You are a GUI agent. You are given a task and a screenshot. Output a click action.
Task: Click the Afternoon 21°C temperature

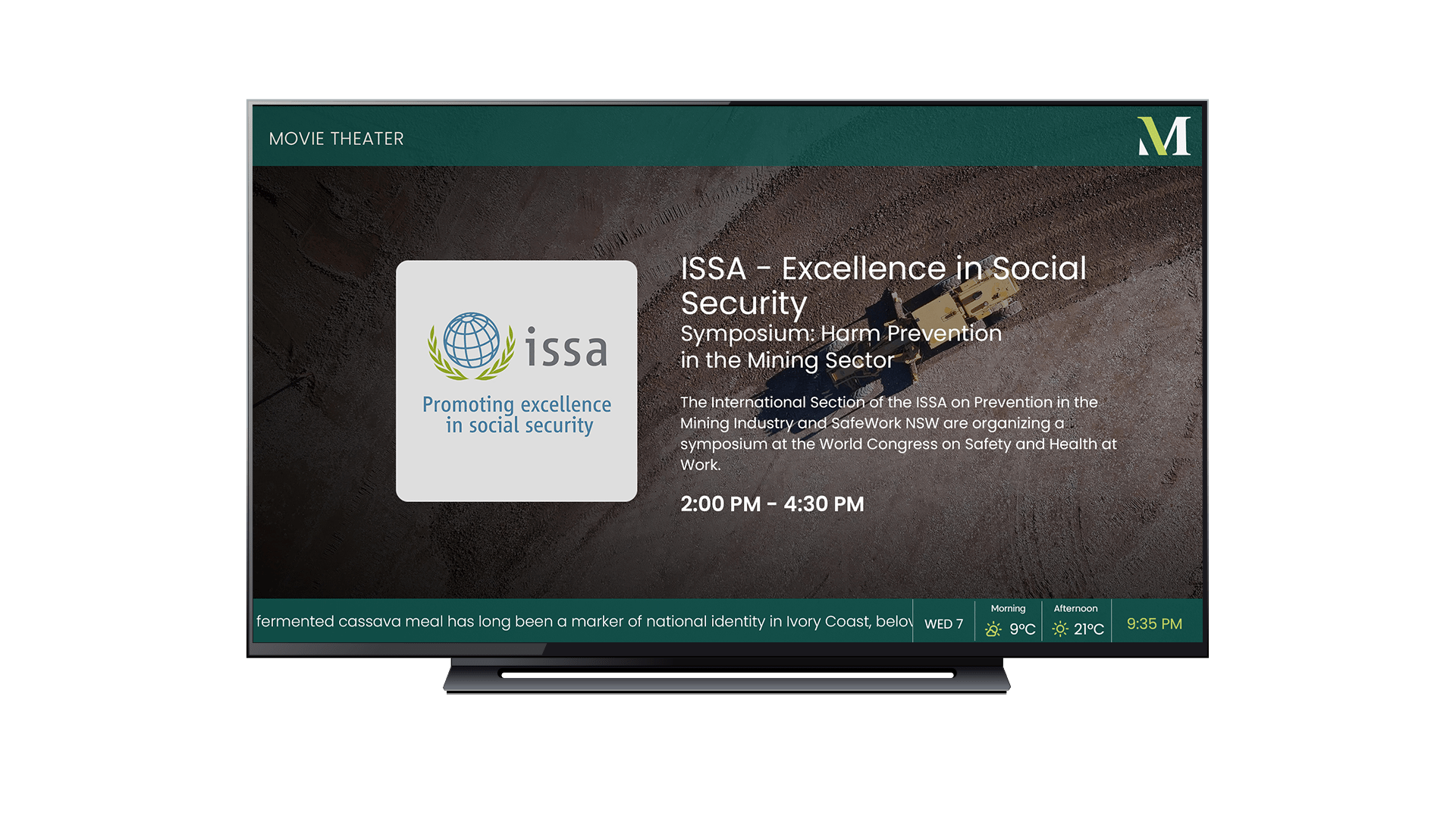click(x=1089, y=629)
